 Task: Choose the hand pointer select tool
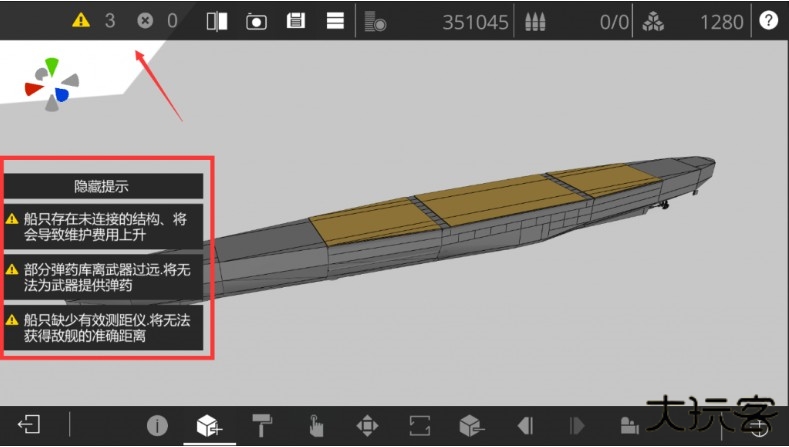[315, 425]
